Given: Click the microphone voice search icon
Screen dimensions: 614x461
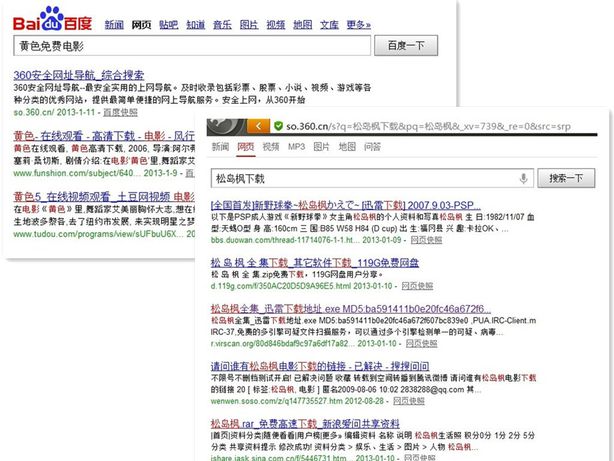Looking at the screenshot, I should [523, 179].
